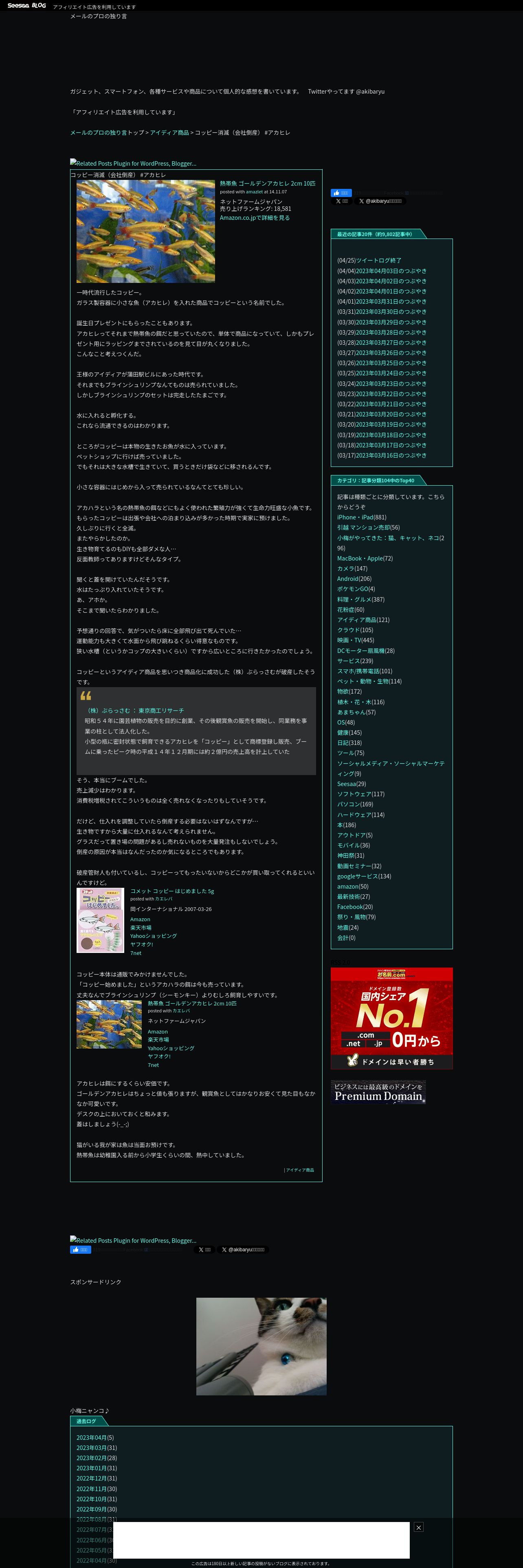Select the MacBook・Apple category
This screenshot has height=1568, width=523.
click(x=359, y=558)
